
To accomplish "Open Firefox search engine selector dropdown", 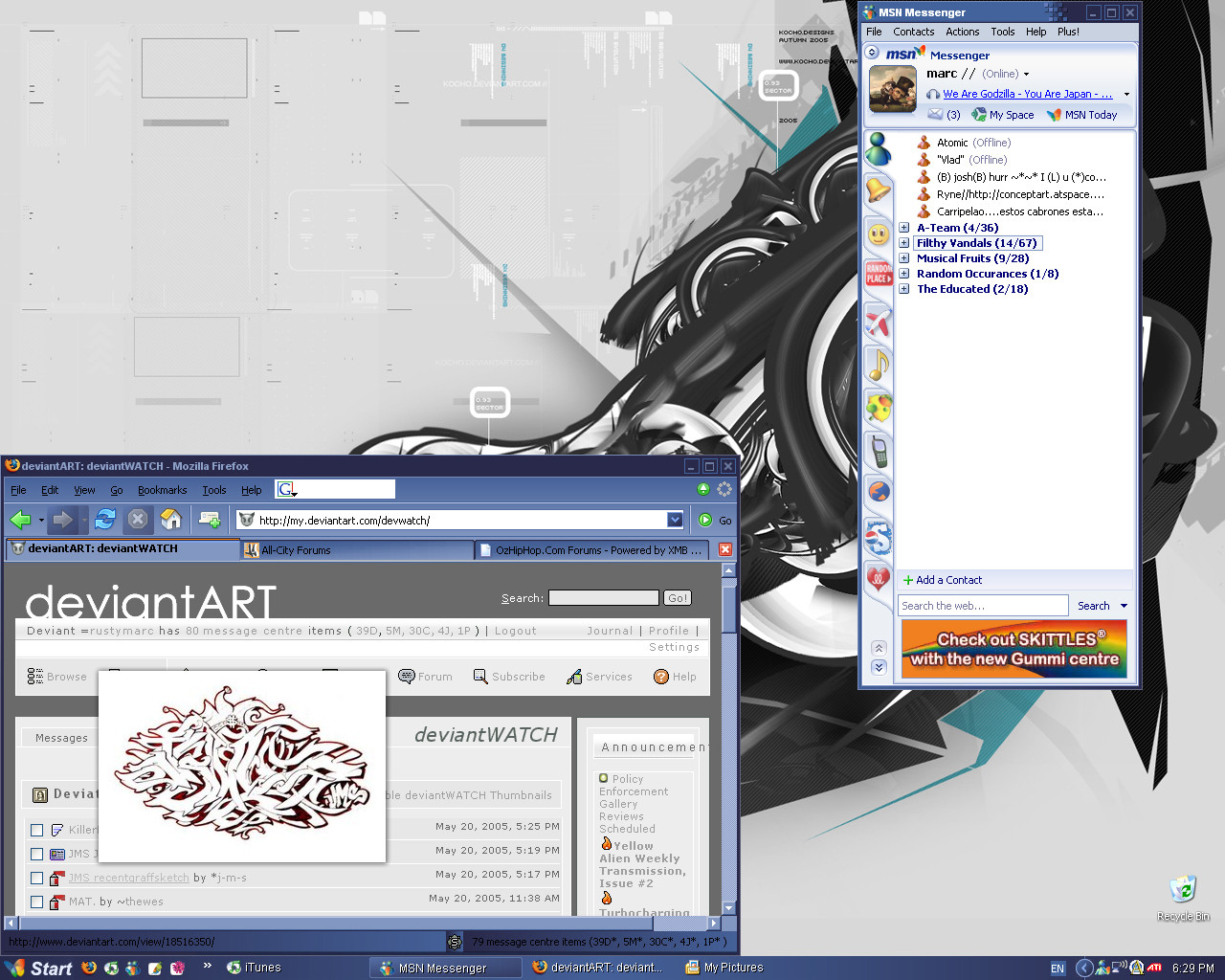I will 287,490.
